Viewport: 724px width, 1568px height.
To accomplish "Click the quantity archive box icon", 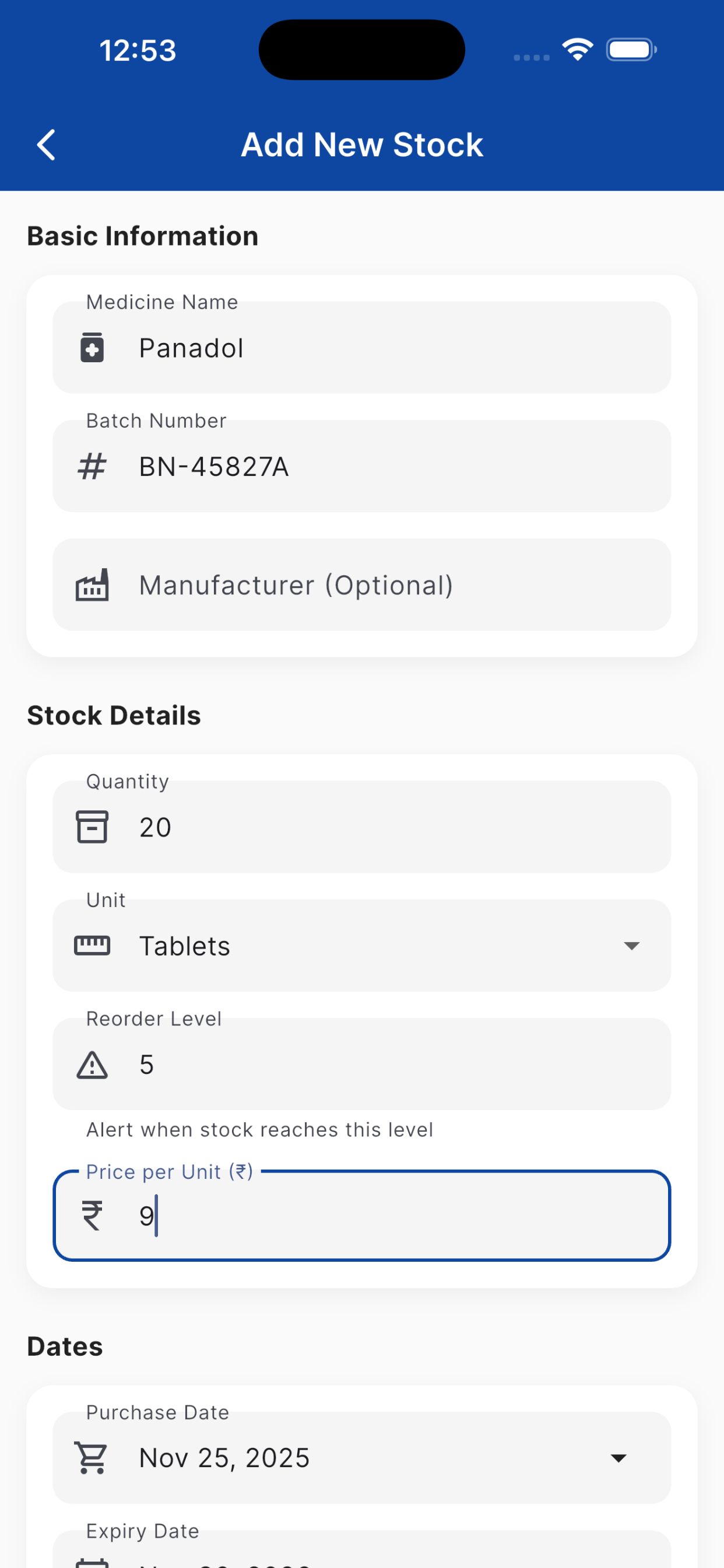I will point(92,827).
